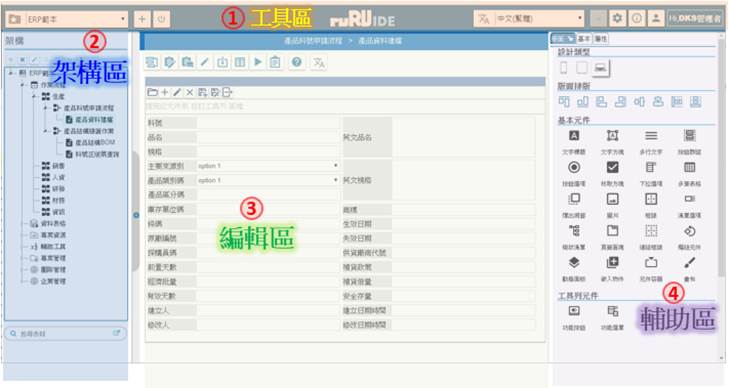Click the sidebar collapse handle beside tree
This screenshot has height=388, width=729.
136,215
